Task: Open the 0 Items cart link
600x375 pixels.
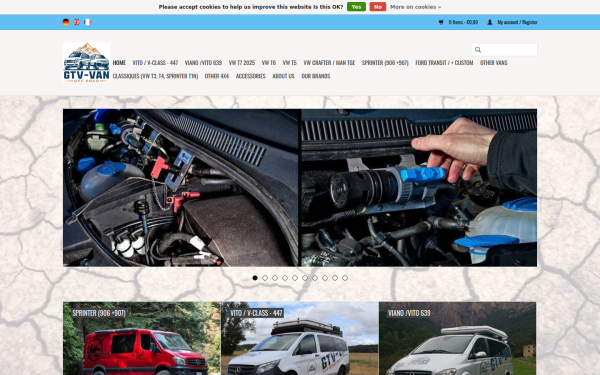Action: [463, 22]
